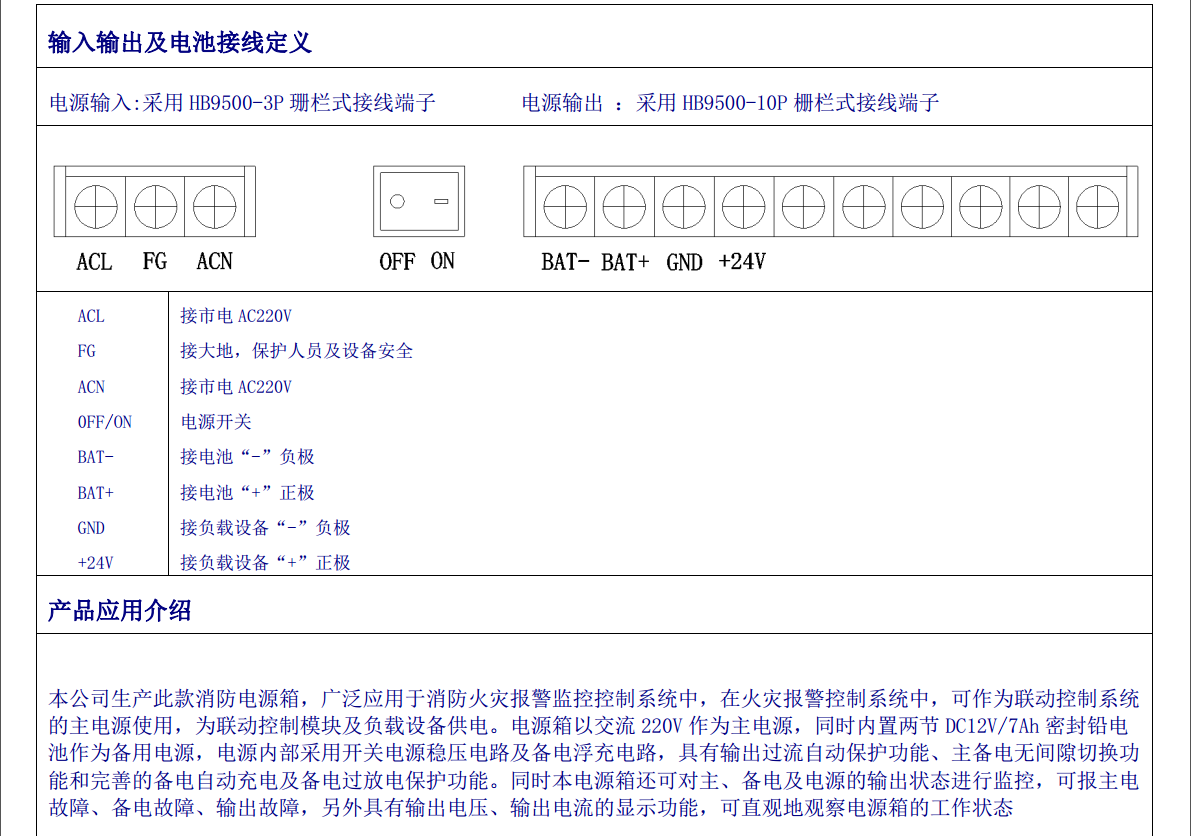Click the product introduction paragraph's first line
1191x836 pixels.
[594, 698]
